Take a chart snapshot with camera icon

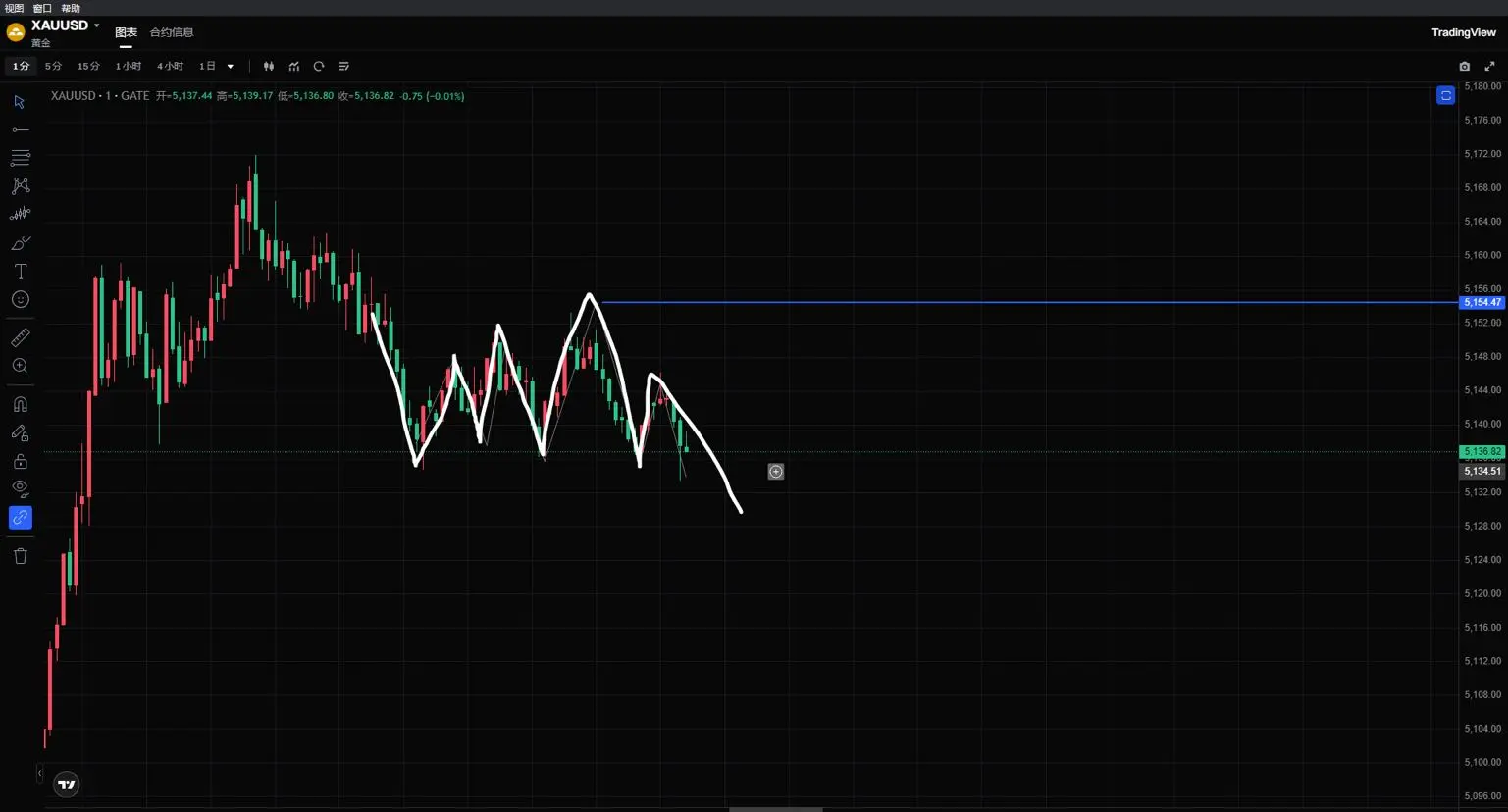click(1464, 67)
